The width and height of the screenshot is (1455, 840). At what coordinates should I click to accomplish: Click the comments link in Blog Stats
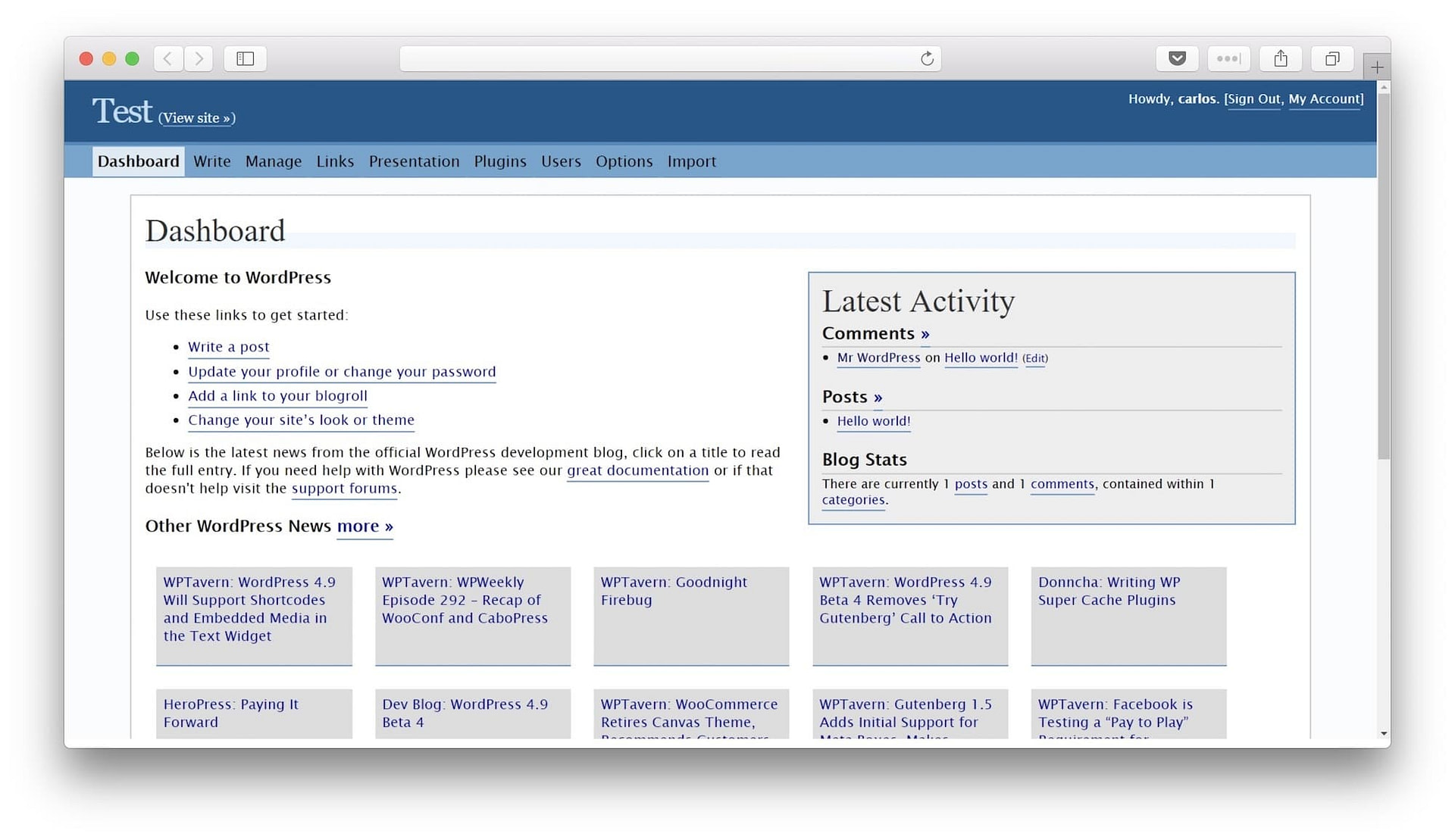(x=1062, y=485)
